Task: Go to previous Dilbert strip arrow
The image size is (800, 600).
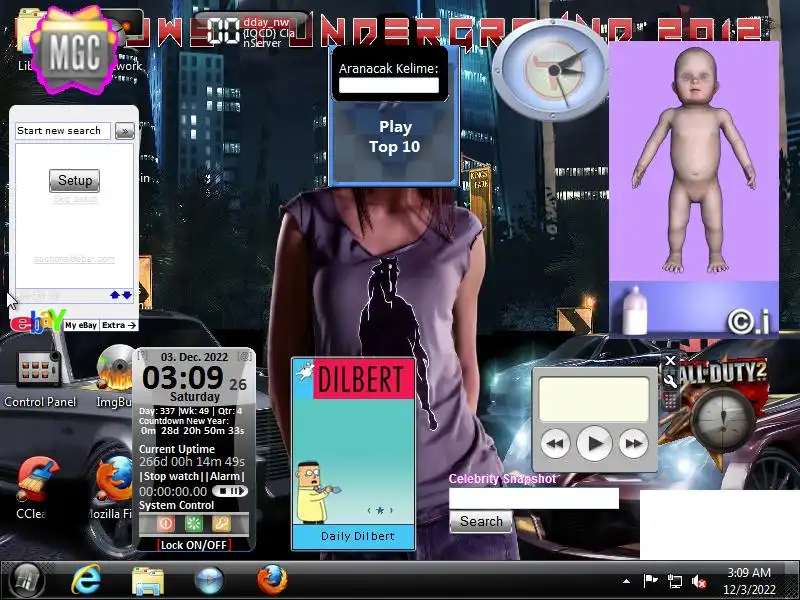Action: click(x=369, y=510)
